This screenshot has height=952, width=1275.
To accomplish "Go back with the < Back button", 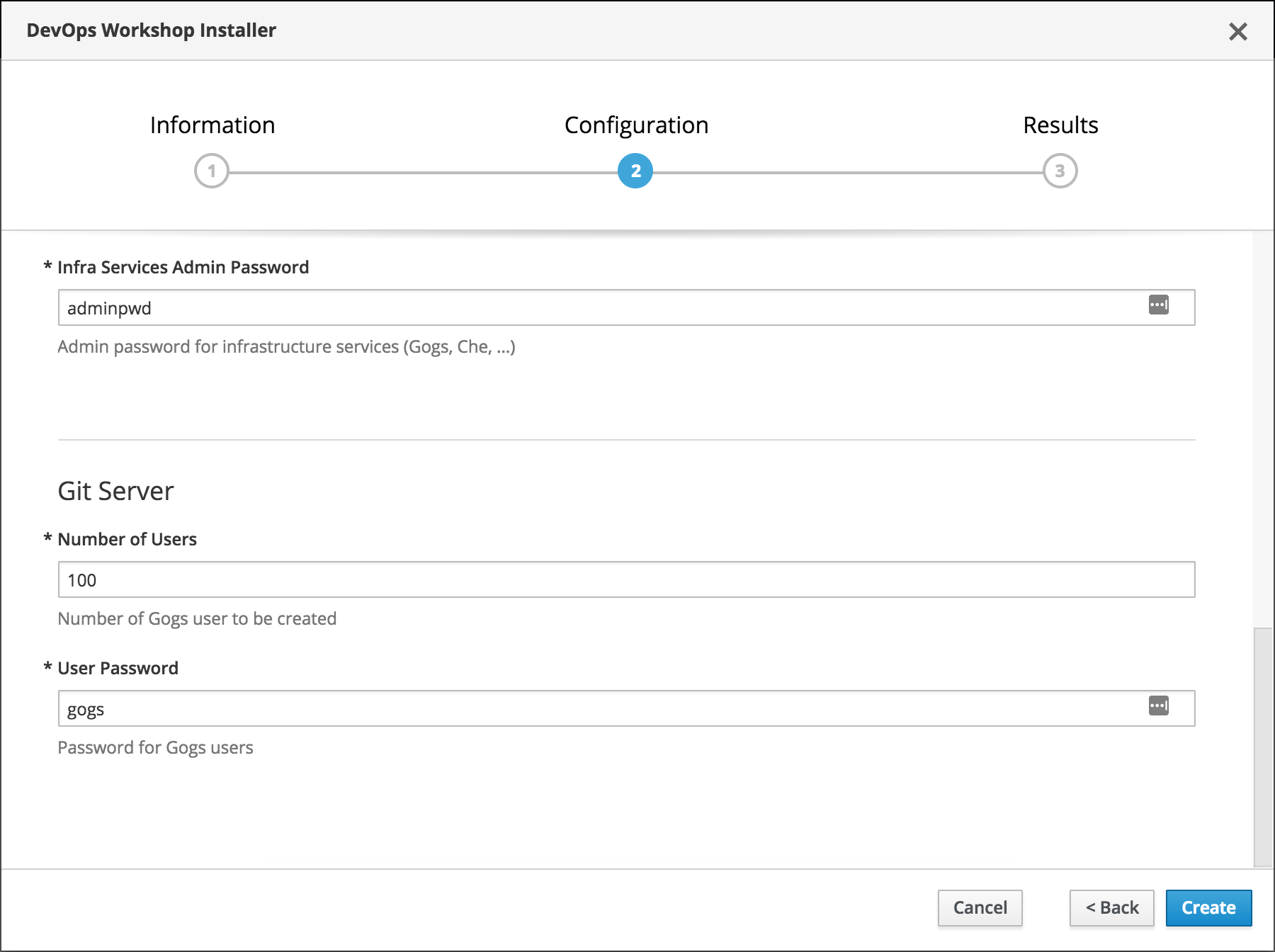I will click(x=1111, y=908).
